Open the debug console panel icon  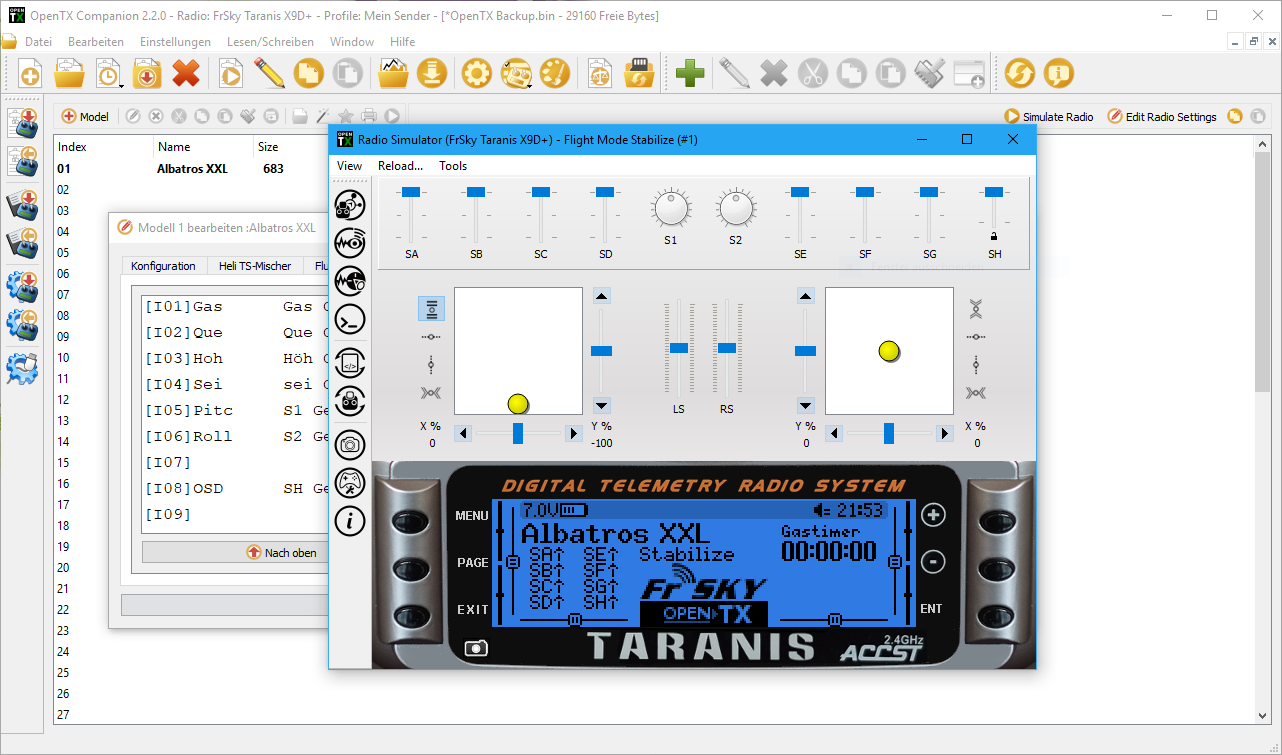[350, 319]
